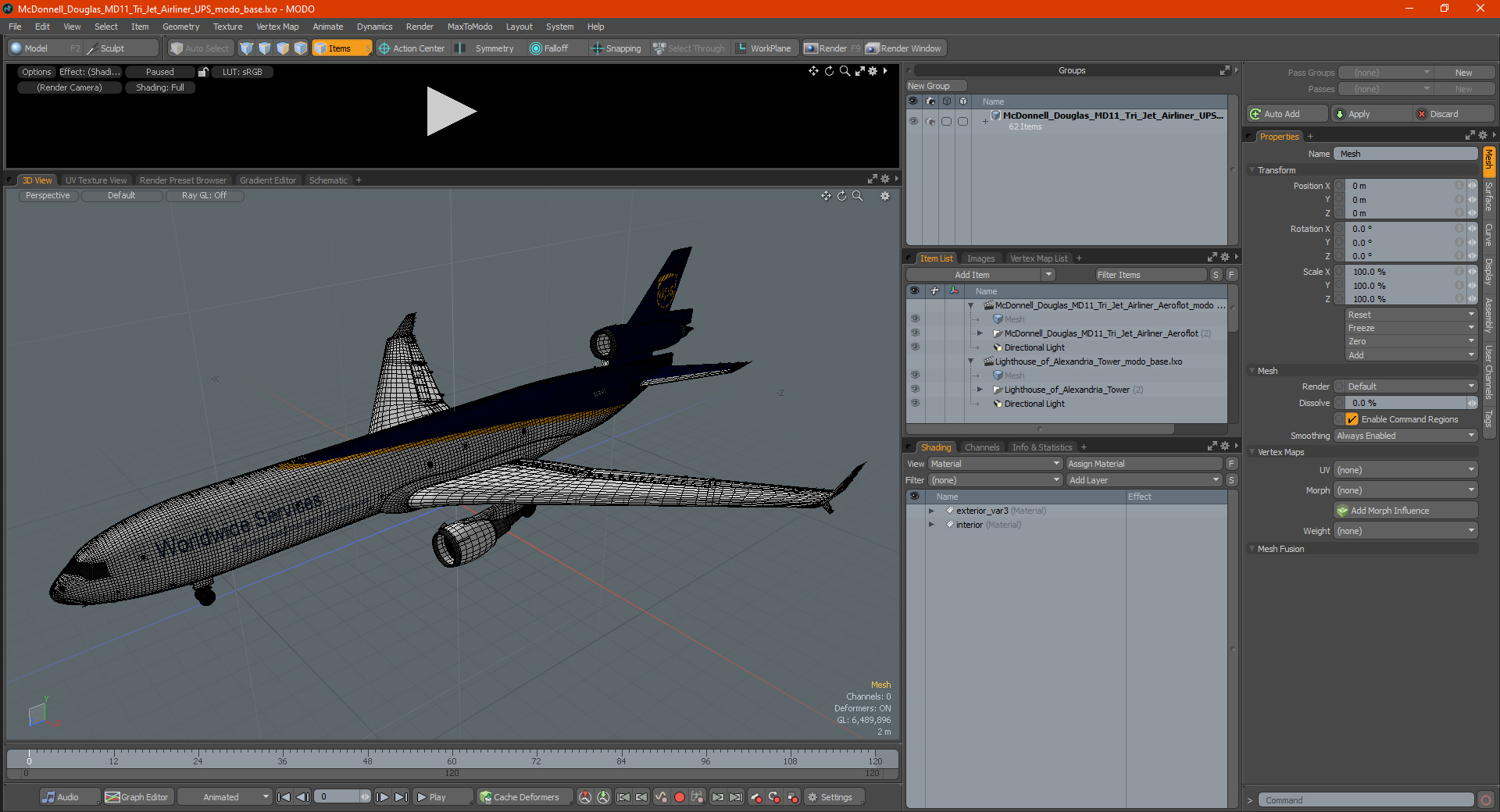Activate Items selection mode
The width and height of the screenshot is (1500, 812).
click(341, 48)
